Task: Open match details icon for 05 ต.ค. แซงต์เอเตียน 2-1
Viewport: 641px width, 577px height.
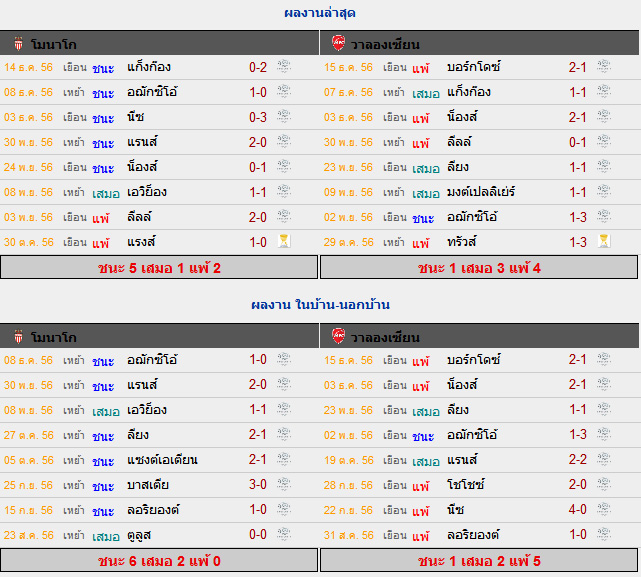Action: coord(284,459)
